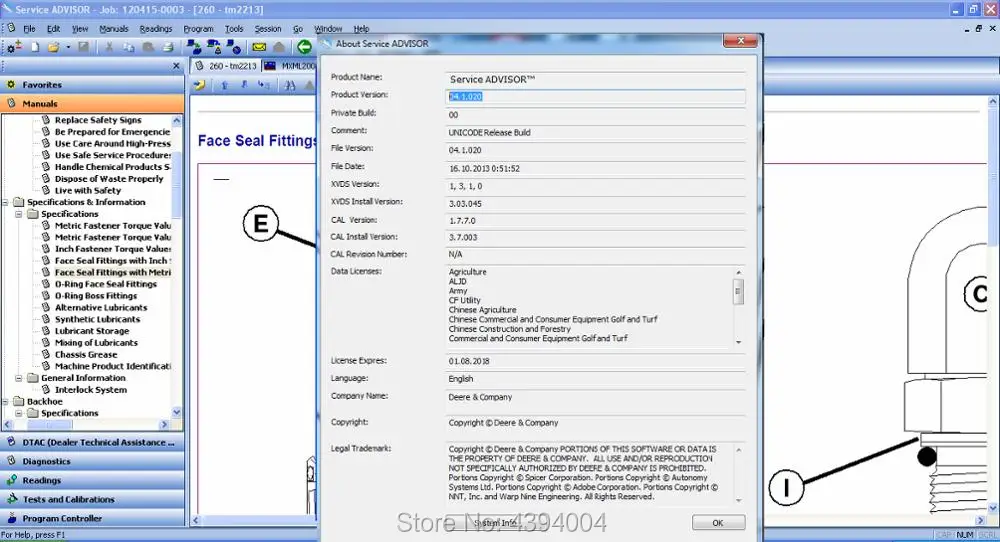Click the yellow envelope mail icon
The width and height of the screenshot is (1000, 542).
(259, 47)
